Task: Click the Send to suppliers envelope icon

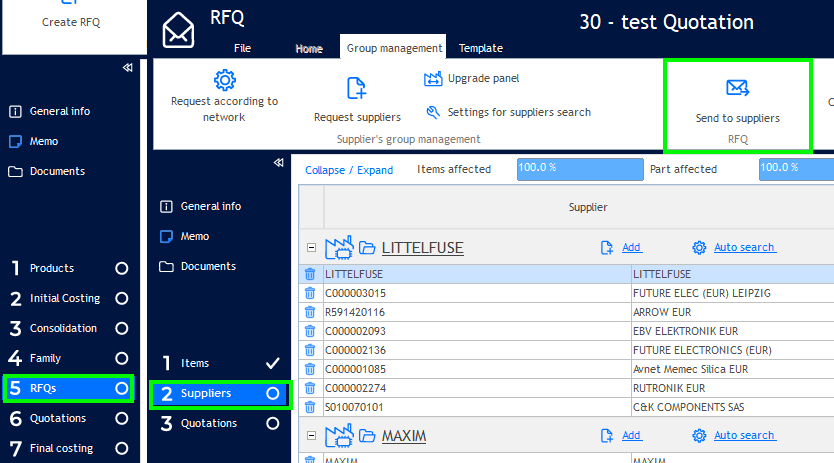Action: pos(737,88)
